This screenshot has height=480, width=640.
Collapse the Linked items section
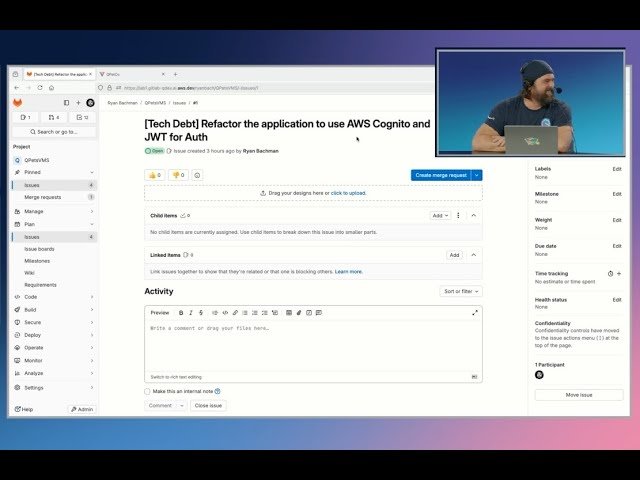tap(473, 255)
